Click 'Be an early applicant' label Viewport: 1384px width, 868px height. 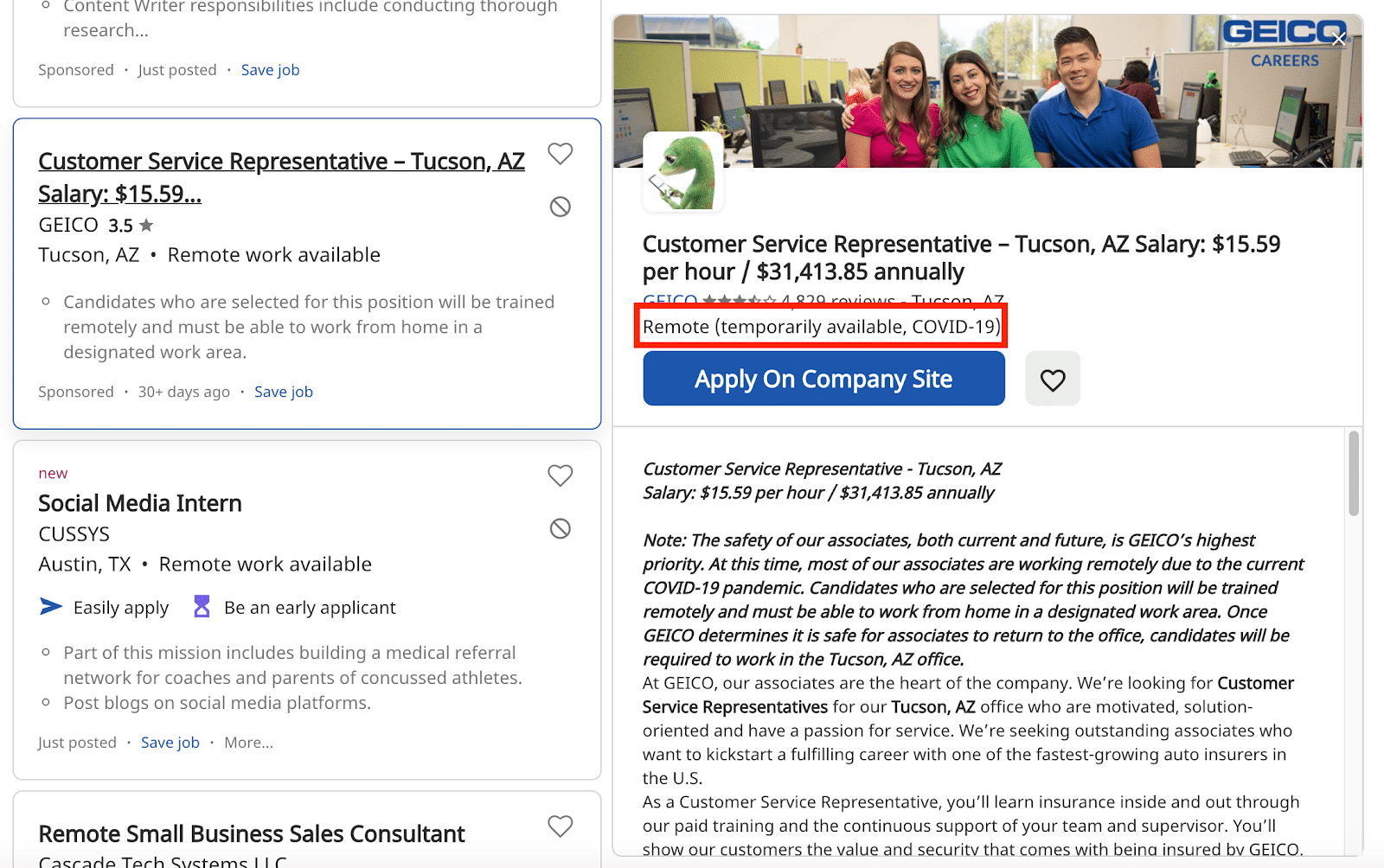point(310,608)
